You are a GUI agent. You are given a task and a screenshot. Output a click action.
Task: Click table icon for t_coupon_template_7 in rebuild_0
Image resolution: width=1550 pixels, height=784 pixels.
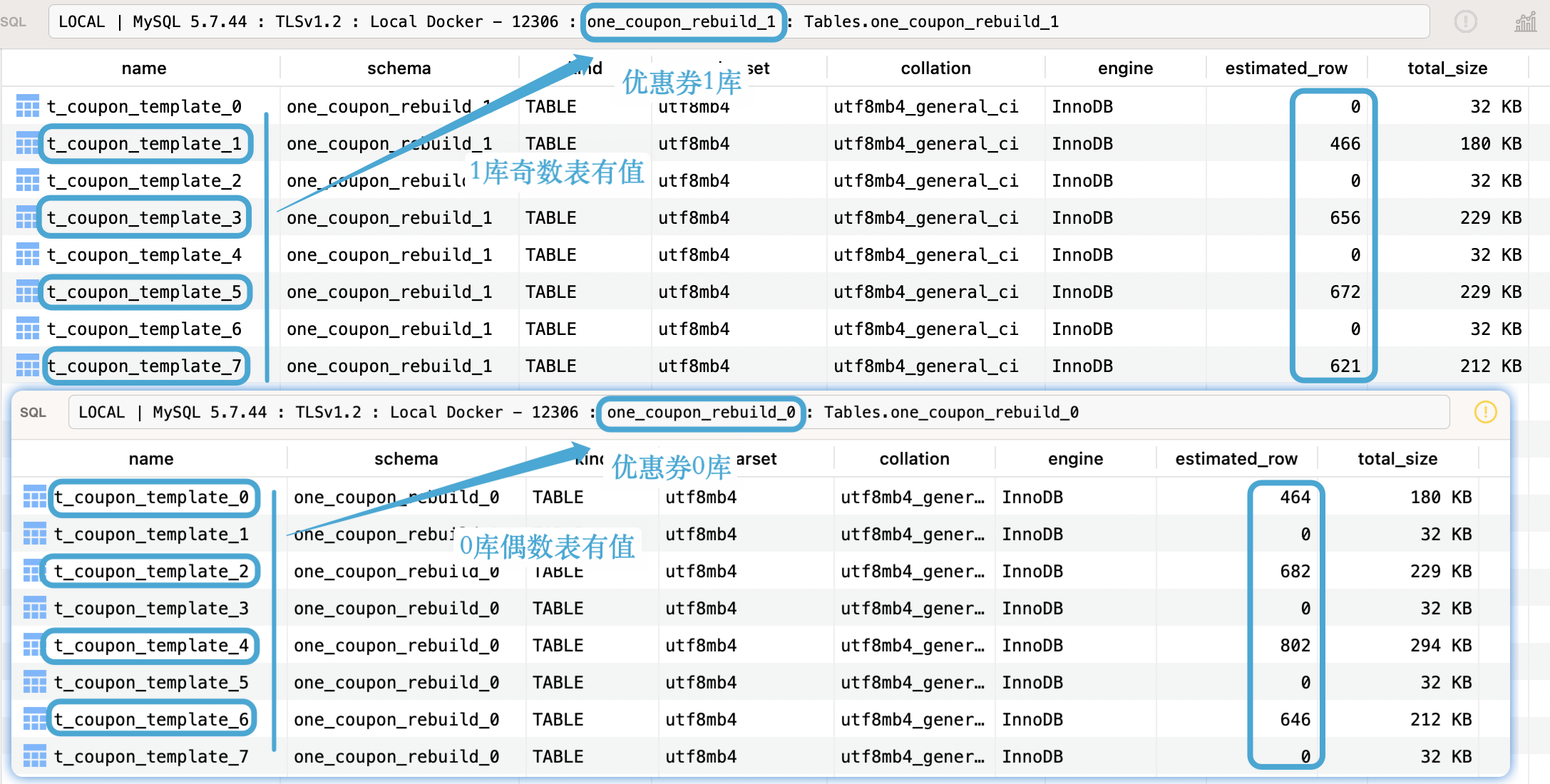[x=35, y=757]
